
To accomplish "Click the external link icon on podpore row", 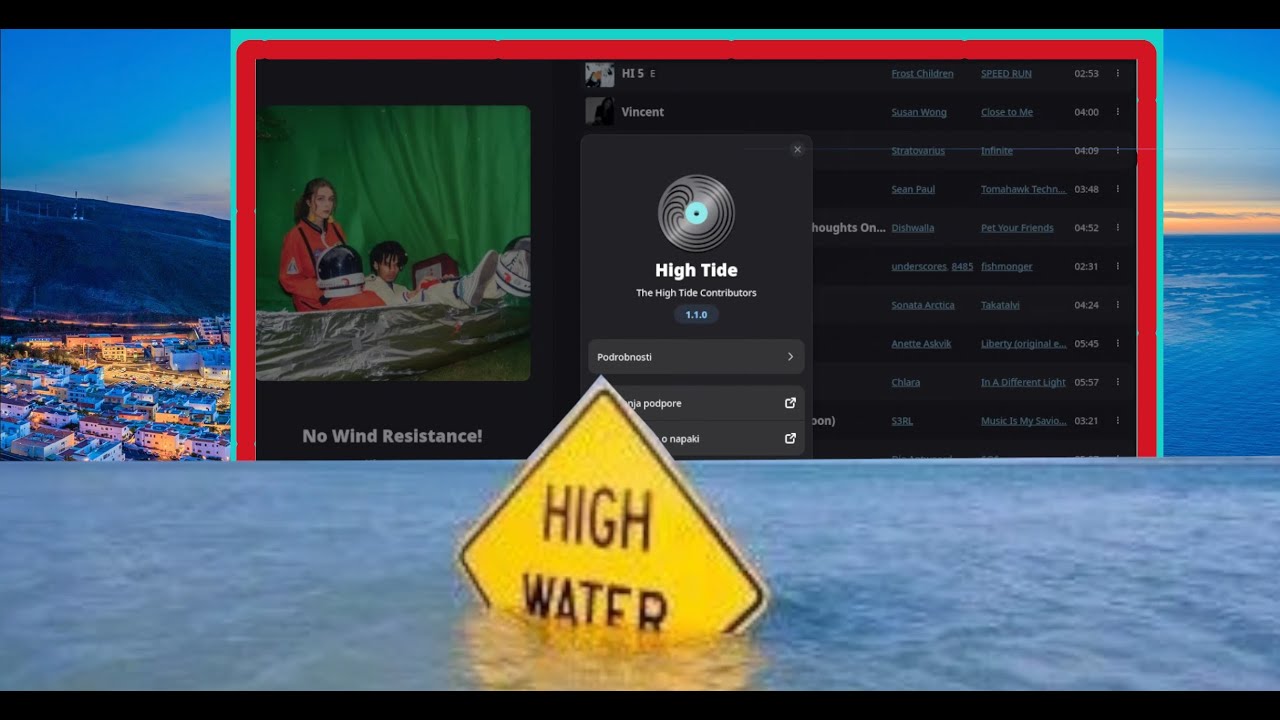I will click(x=790, y=403).
